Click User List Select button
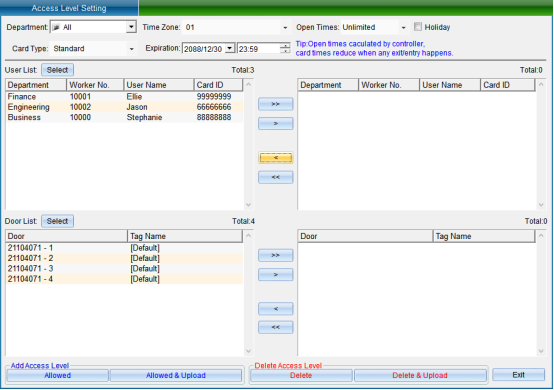554x390 pixels. 57,70
